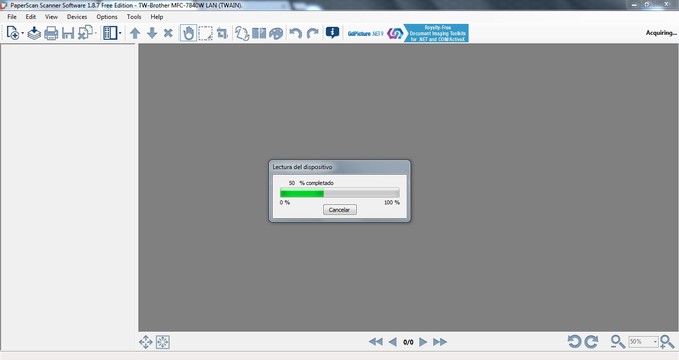679x360 pixels.
Task: Move page up with up arrow
Action: point(135,33)
